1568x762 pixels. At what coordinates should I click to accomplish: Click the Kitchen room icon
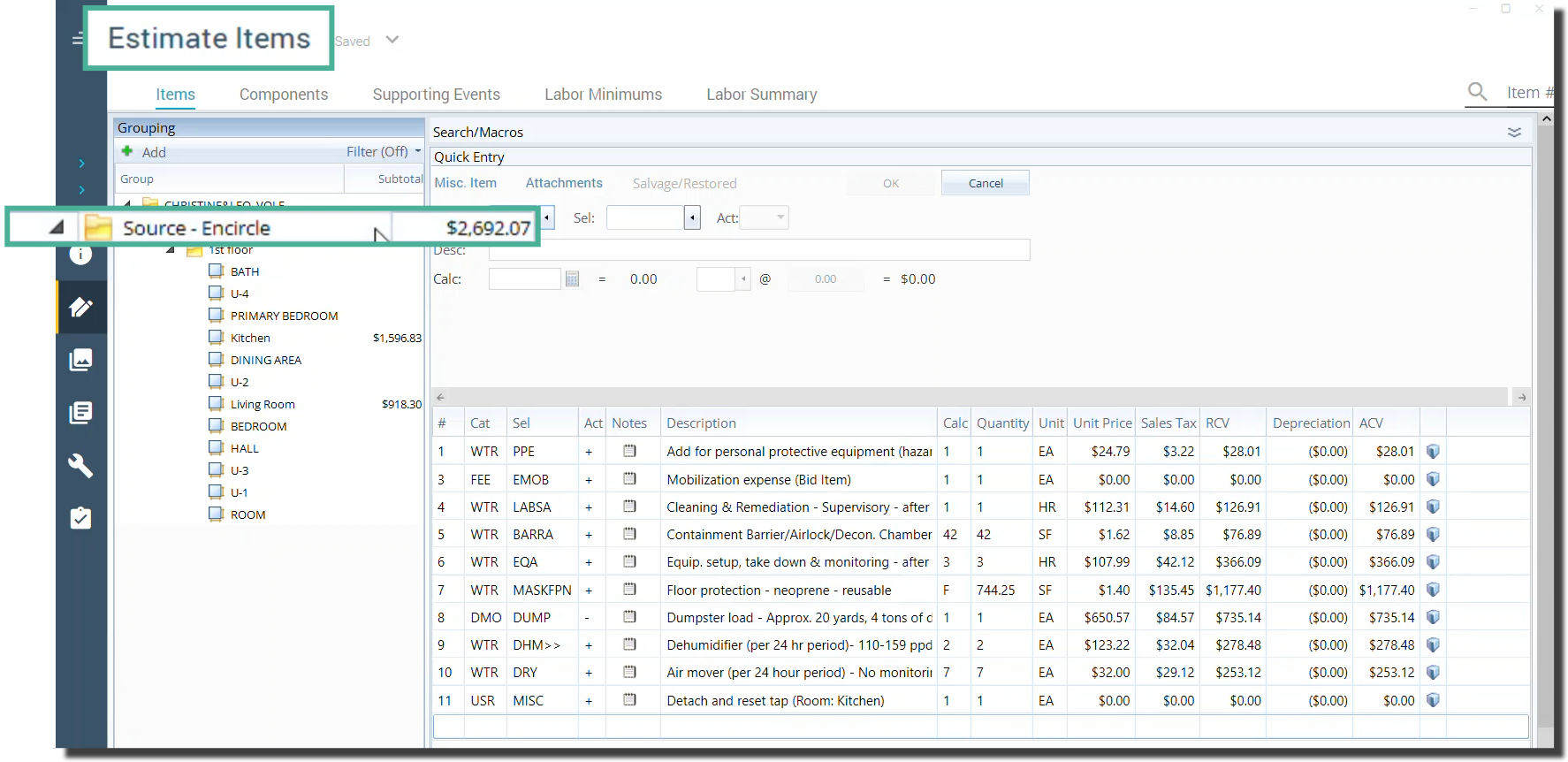pyautogui.click(x=216, y=337)
